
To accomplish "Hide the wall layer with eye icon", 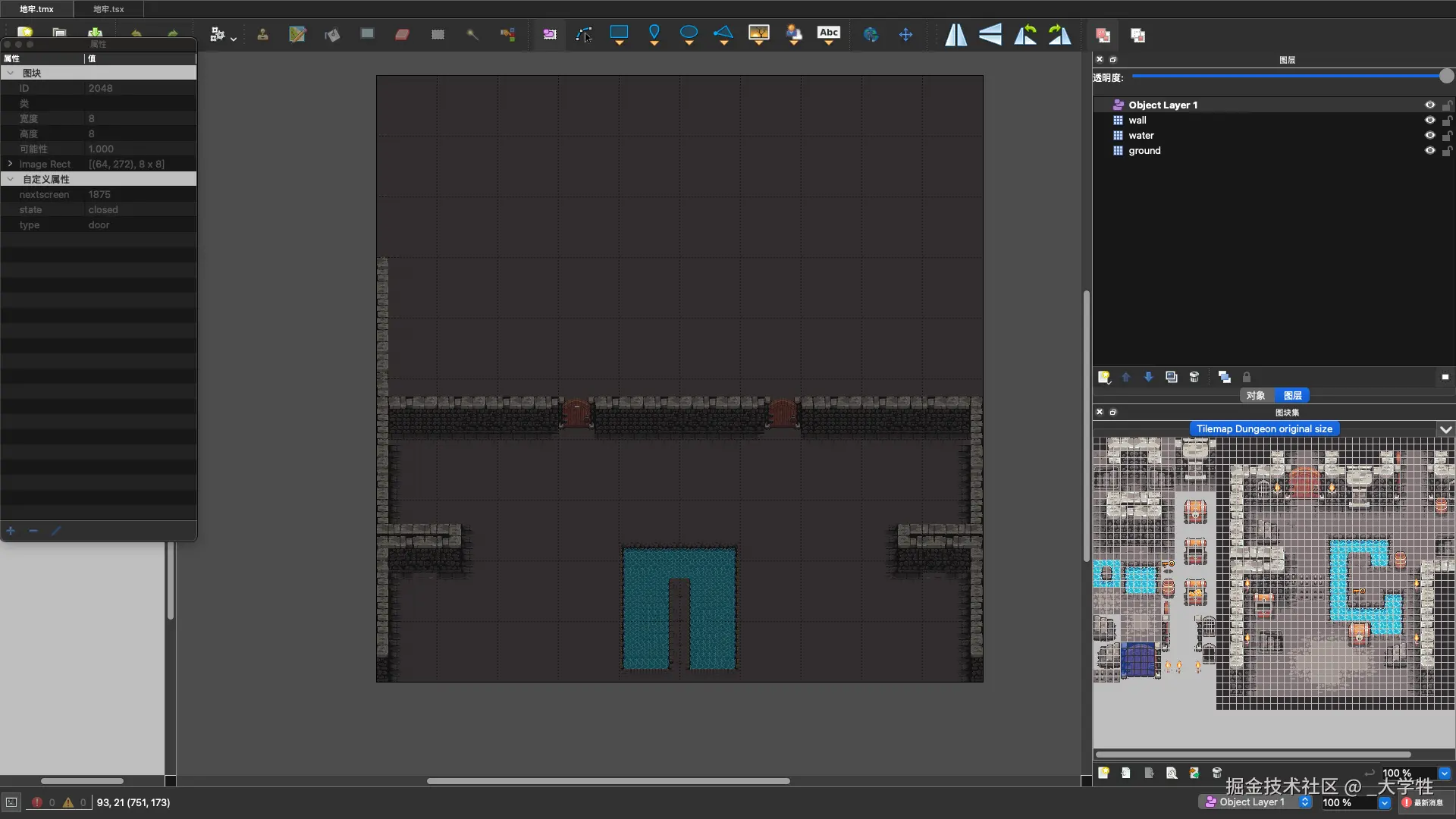I will coord(1429,121).
